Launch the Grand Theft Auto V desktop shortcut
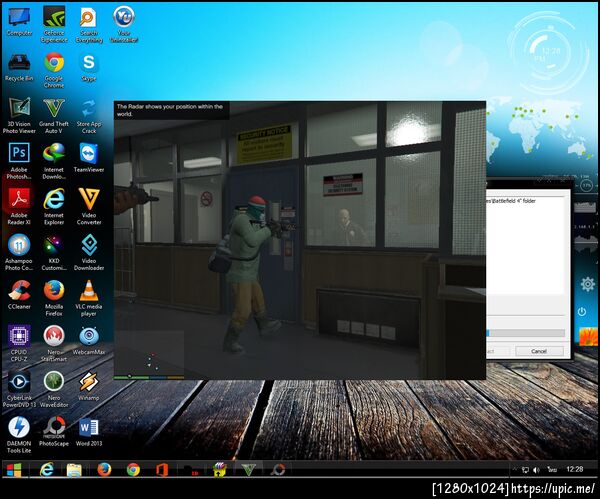Image resolution: width=600 pixels, height=499 pixels. [54, 115]
